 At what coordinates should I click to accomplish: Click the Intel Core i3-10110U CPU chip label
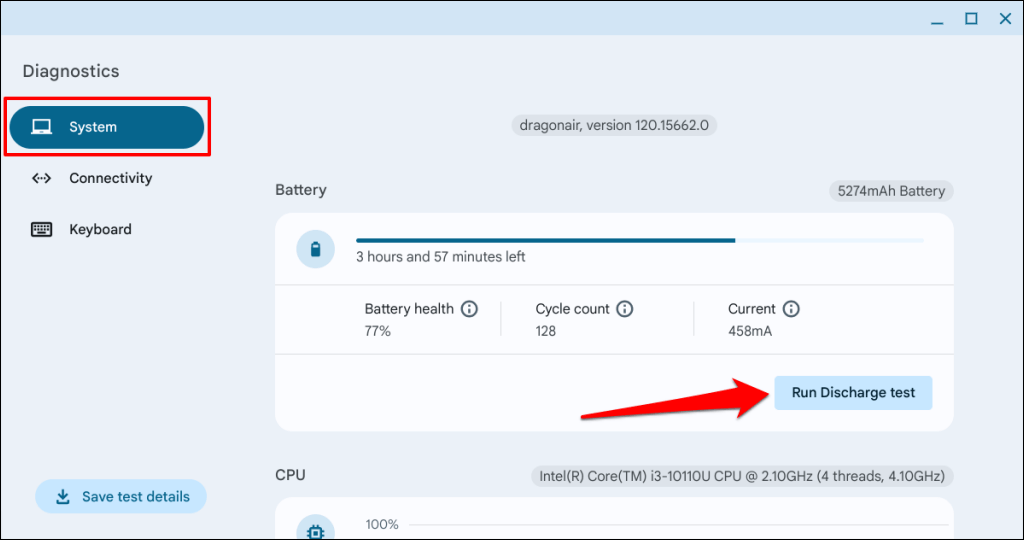point(742,476)
